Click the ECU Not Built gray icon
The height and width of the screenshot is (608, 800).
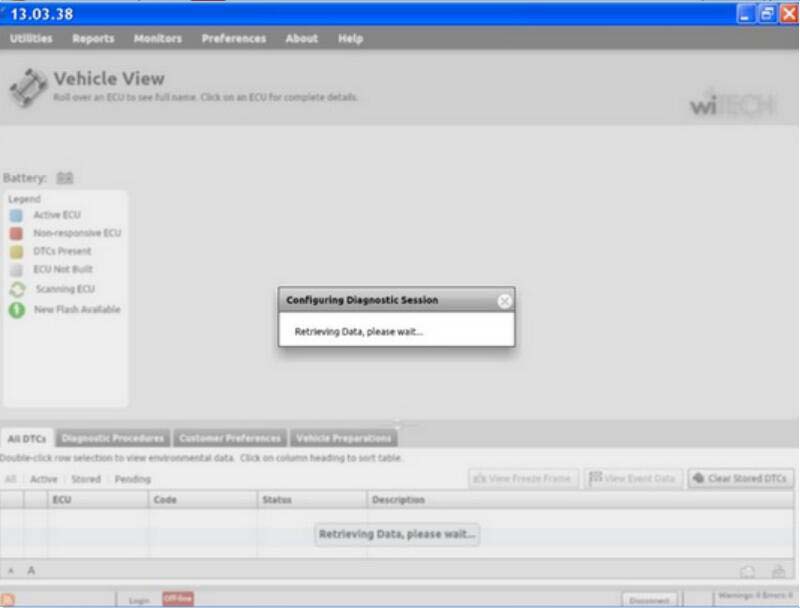[16, 270]
